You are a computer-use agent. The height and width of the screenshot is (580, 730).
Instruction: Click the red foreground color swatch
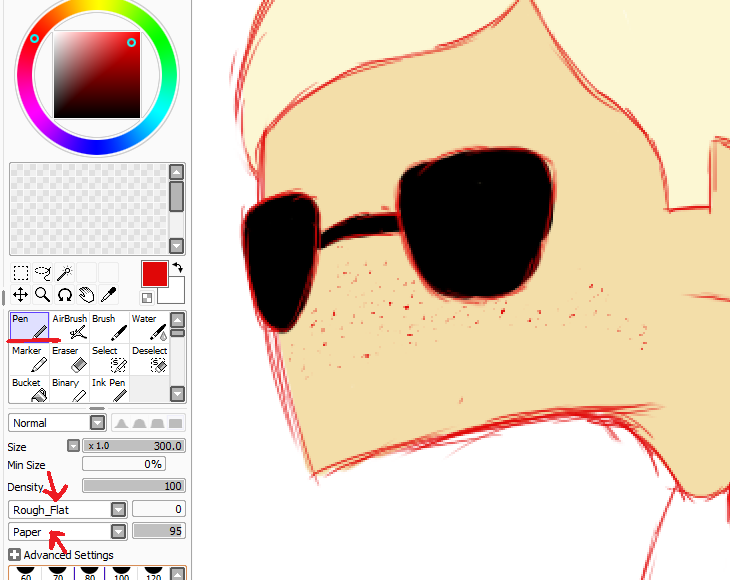tap(155, 274)
